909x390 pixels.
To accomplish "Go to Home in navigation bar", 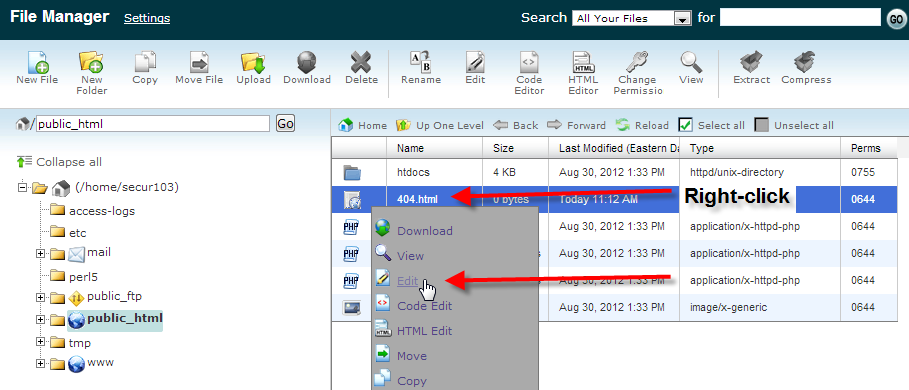I will click(x=362, y=125).
